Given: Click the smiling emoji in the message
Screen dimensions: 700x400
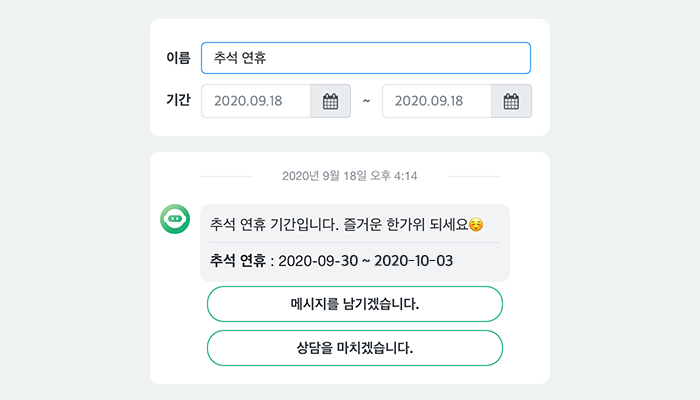Looking at the screenshot, I should tap(476, 224).
